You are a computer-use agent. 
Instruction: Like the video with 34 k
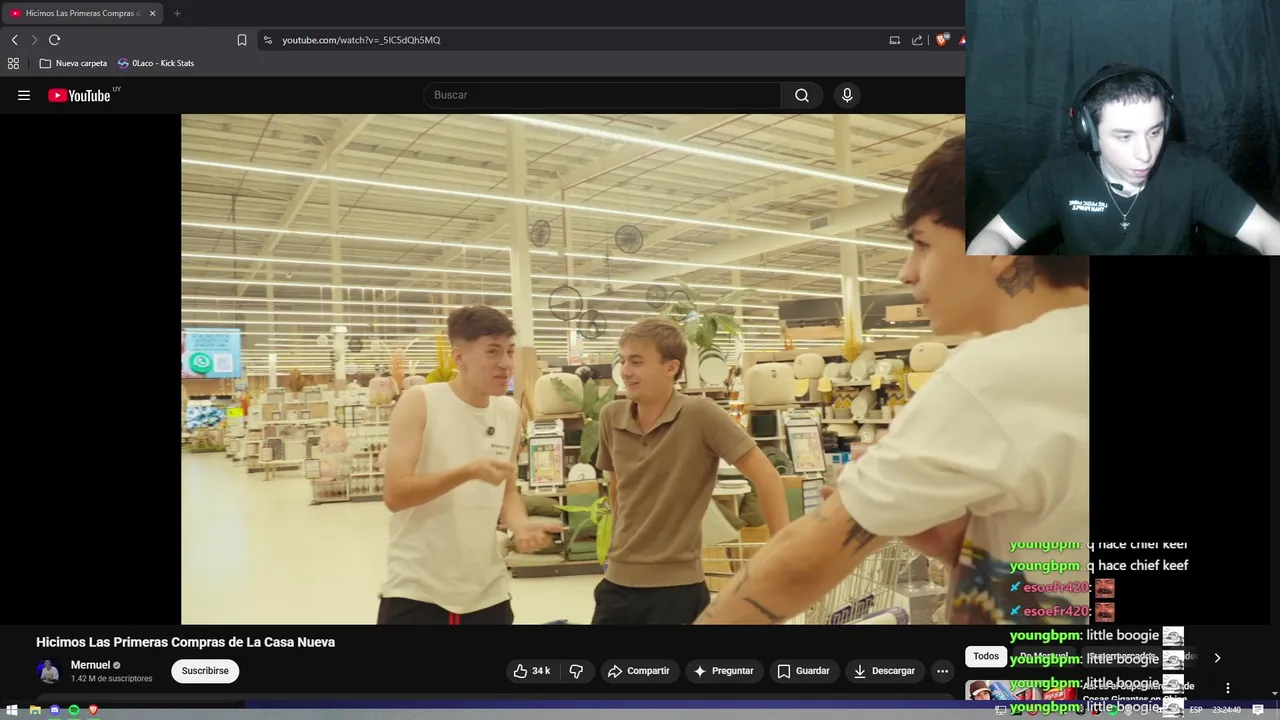pos(532,671)
